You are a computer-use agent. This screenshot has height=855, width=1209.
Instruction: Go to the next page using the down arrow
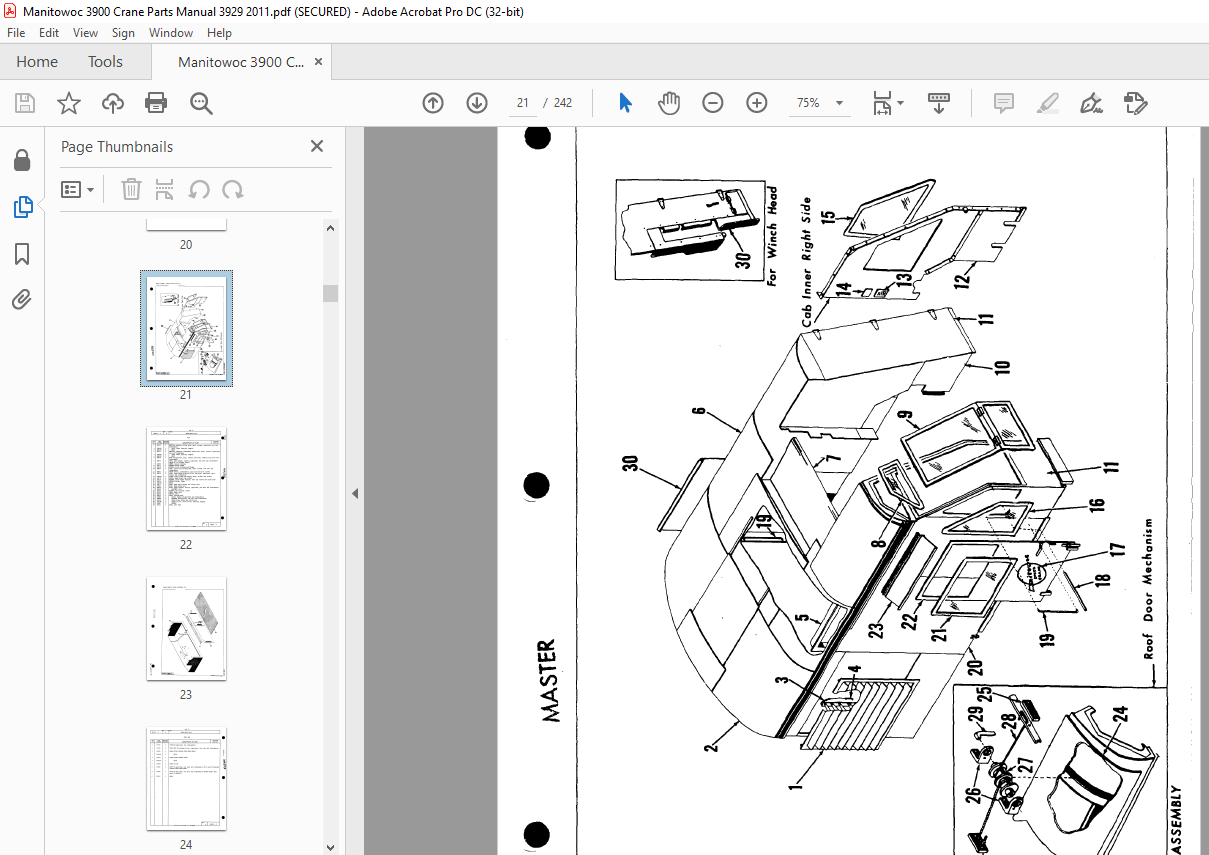click(x=477, y=103)
